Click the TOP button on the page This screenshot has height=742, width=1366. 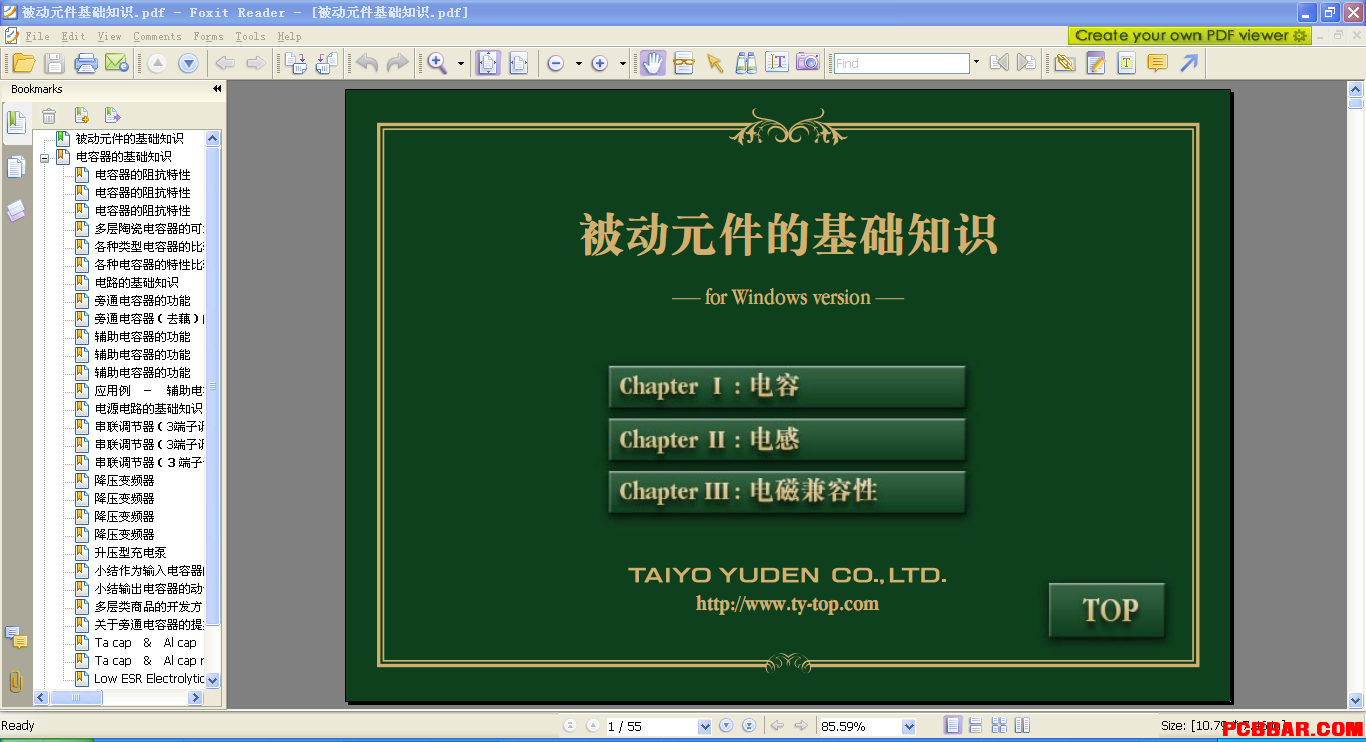click(1107, 610)
